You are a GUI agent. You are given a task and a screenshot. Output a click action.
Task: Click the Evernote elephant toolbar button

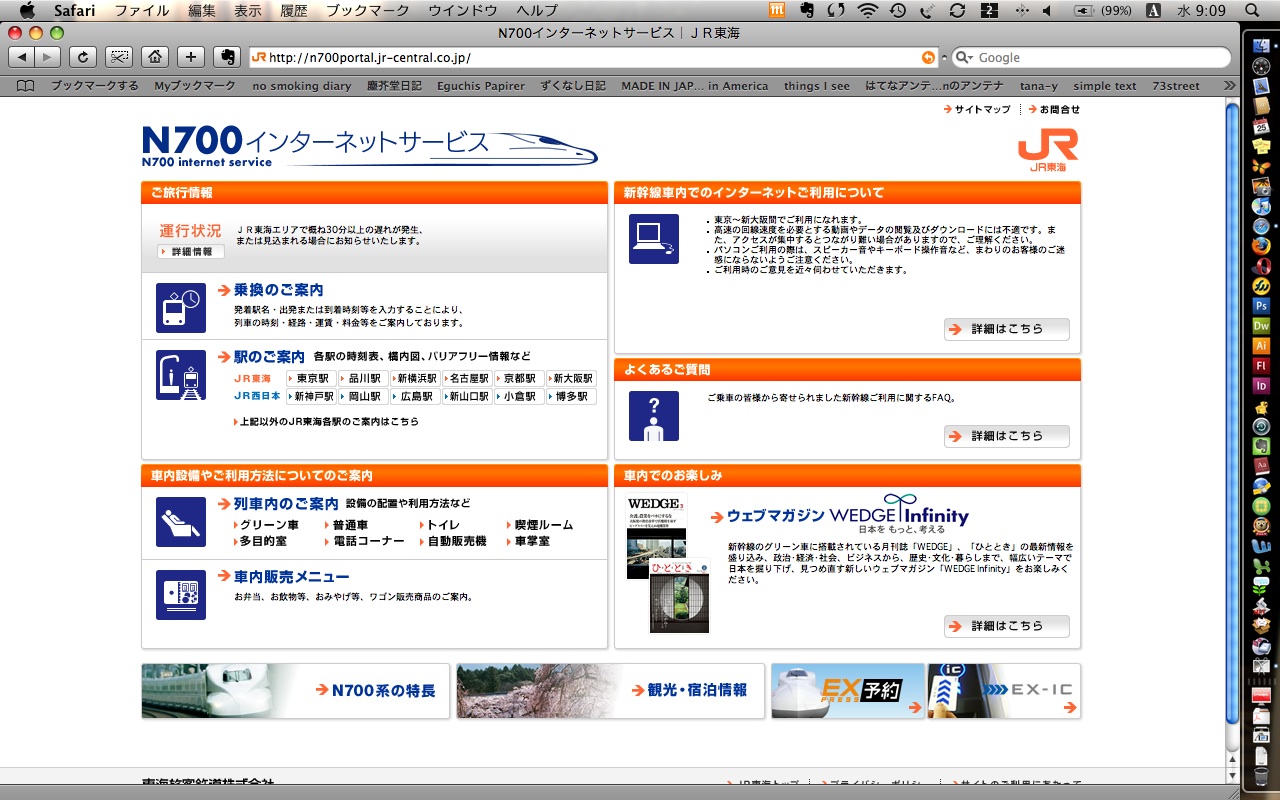(x=227, y=57)
